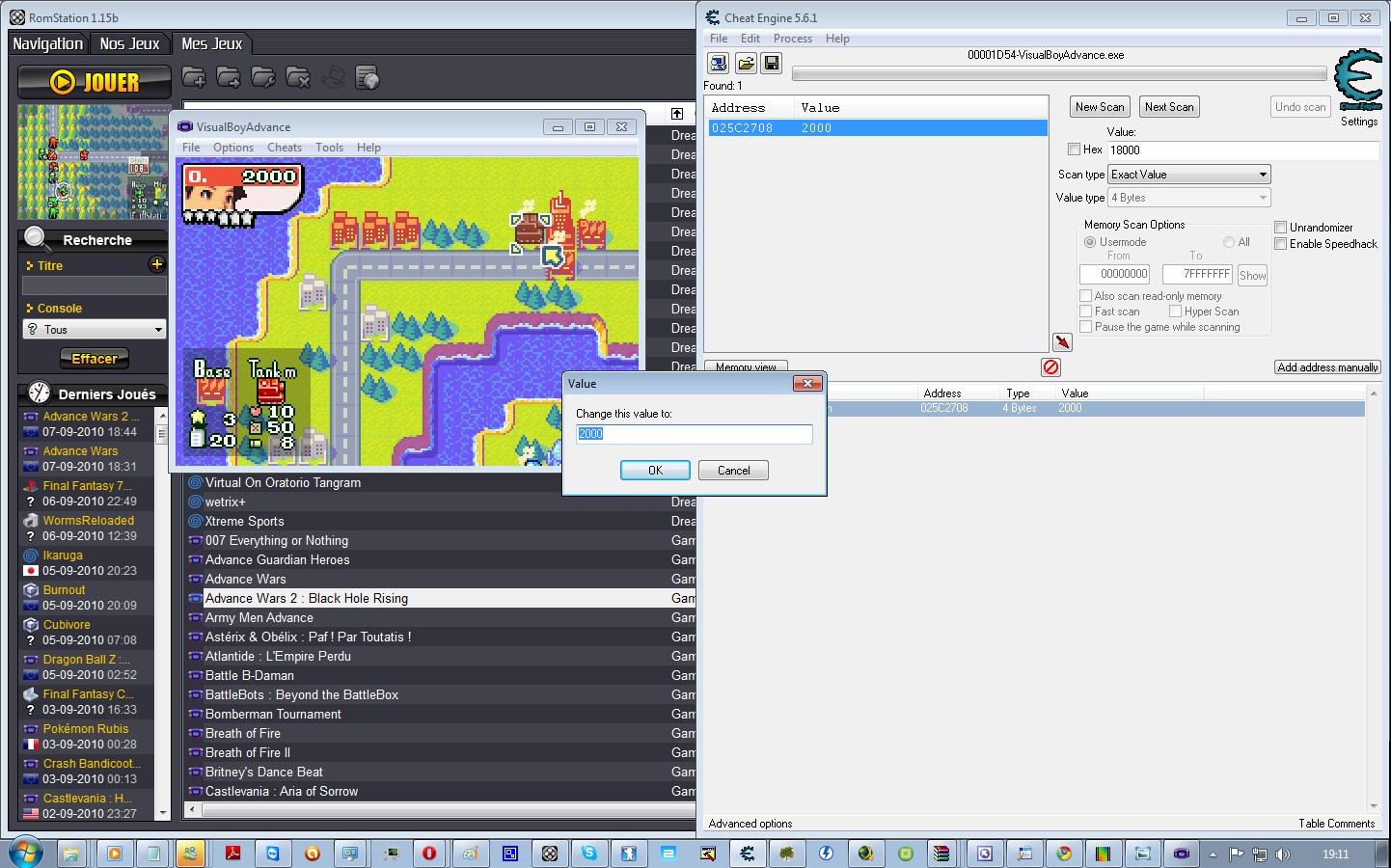
Task: Click OK in the Value dialog
Action: pyautogui.click(x=655, y=471)
